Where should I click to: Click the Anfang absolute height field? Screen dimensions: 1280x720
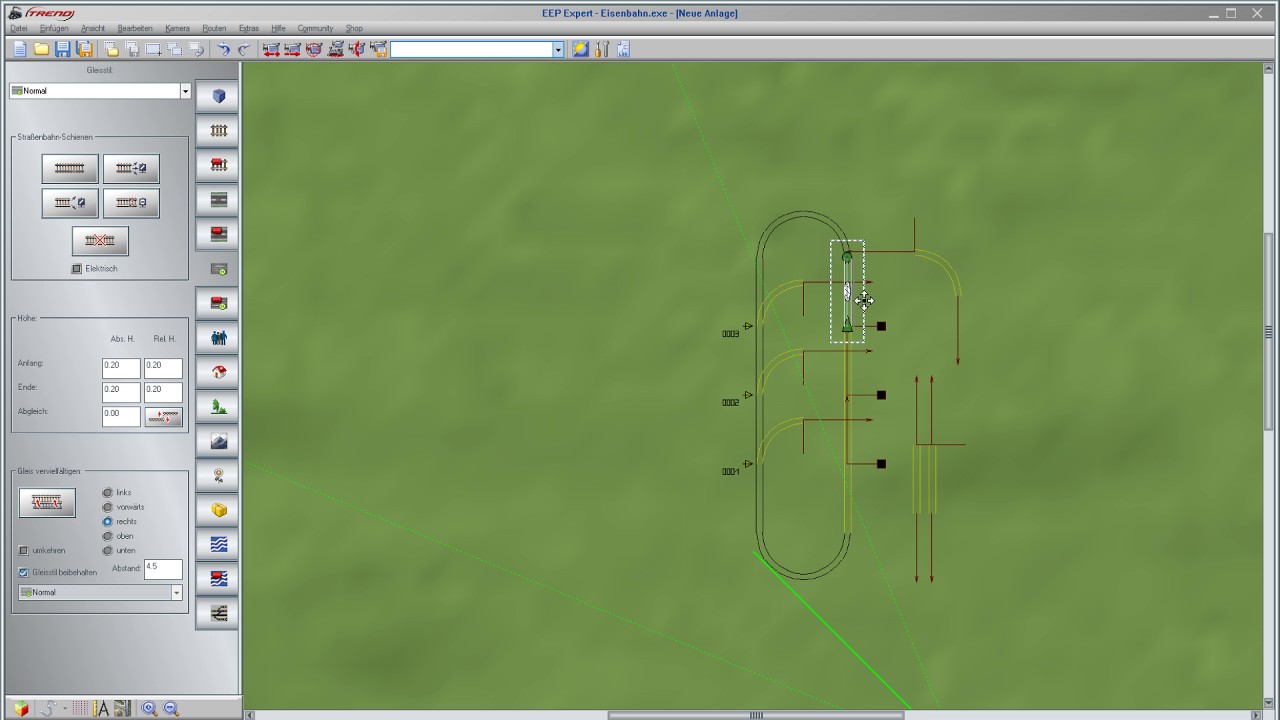click(121, 367)
